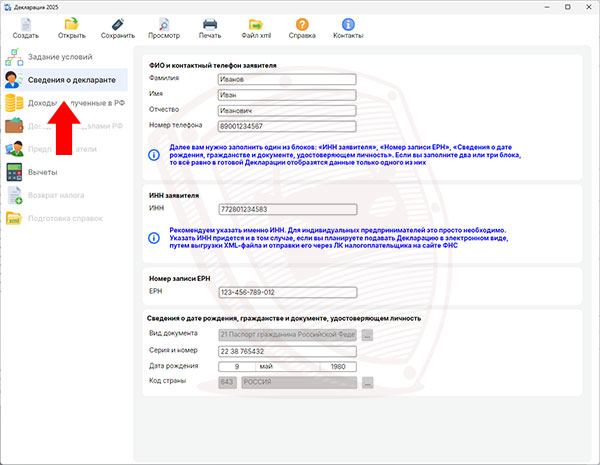Viewport: 600px width, 465px height.
Task: Open the Справка help icon
Action: [x=302, y=24]
